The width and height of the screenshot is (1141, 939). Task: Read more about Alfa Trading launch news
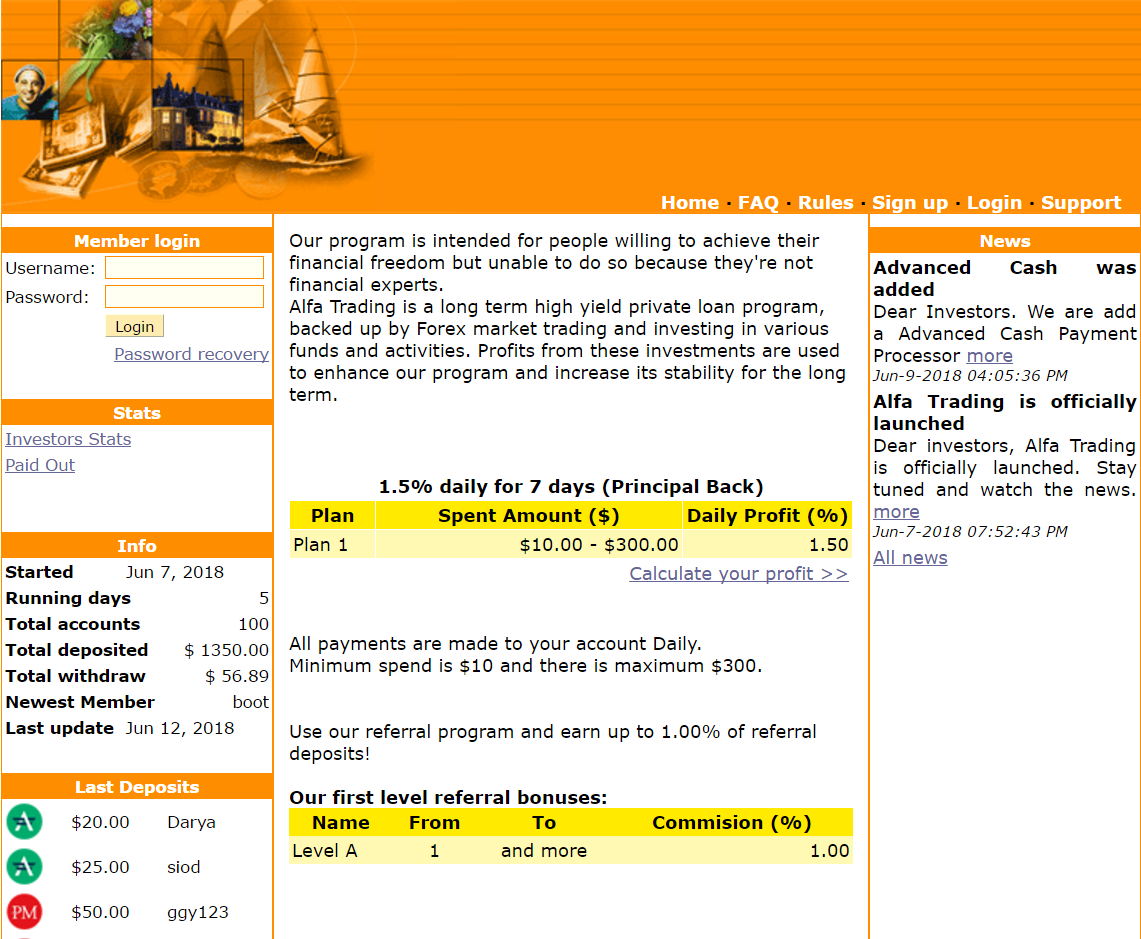click(896, 512)
